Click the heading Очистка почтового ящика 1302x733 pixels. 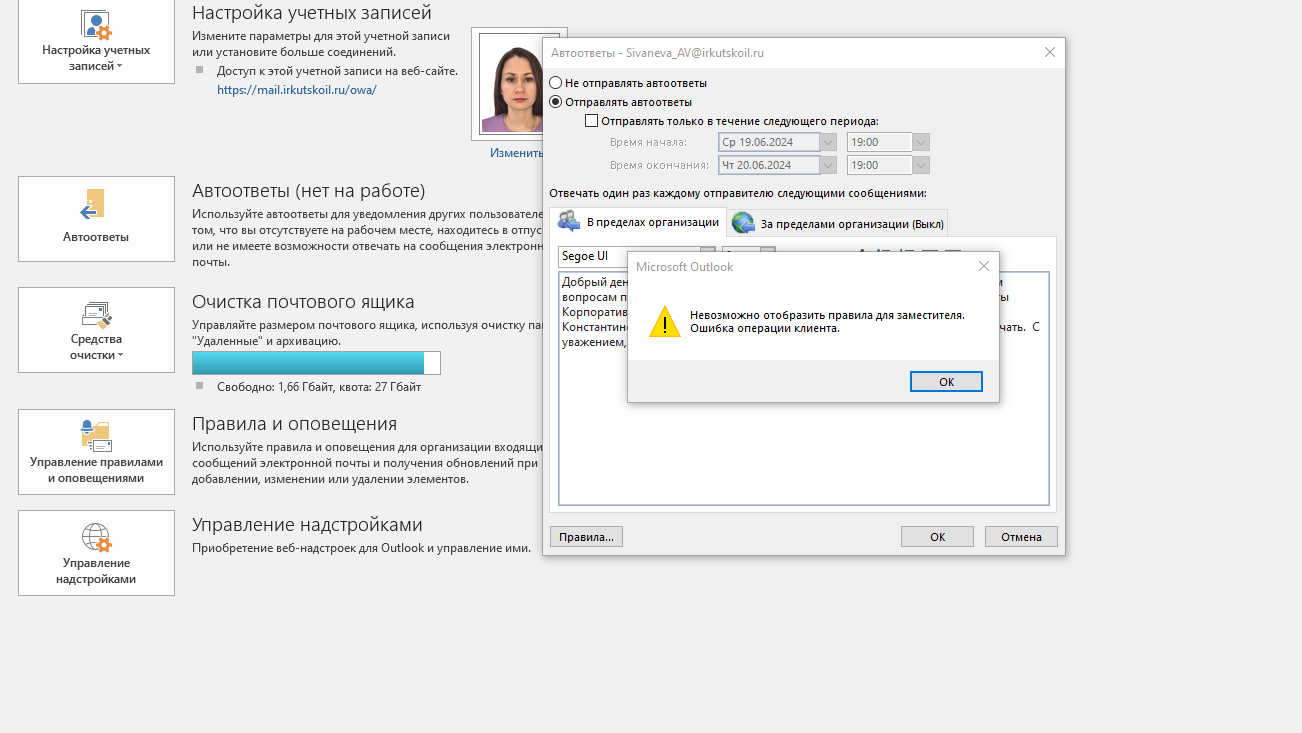[303, 302]
